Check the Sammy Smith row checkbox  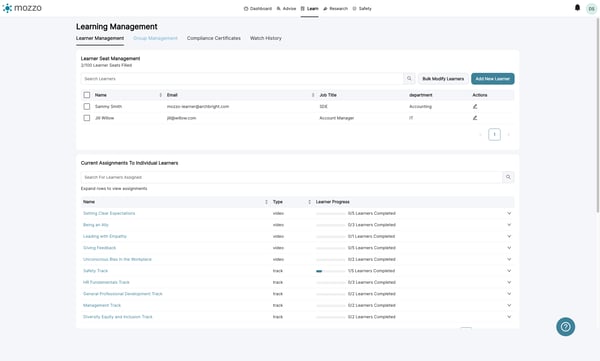tap(87, 106)
